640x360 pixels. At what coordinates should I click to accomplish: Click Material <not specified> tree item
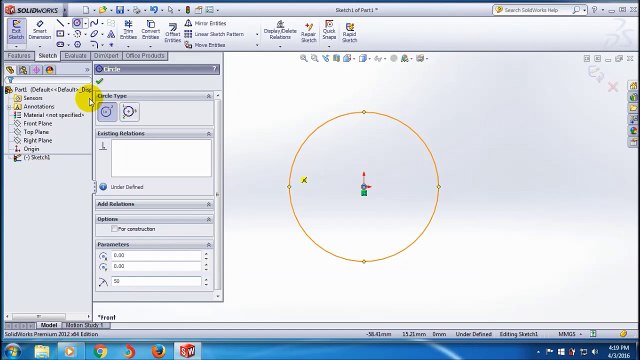53,115
